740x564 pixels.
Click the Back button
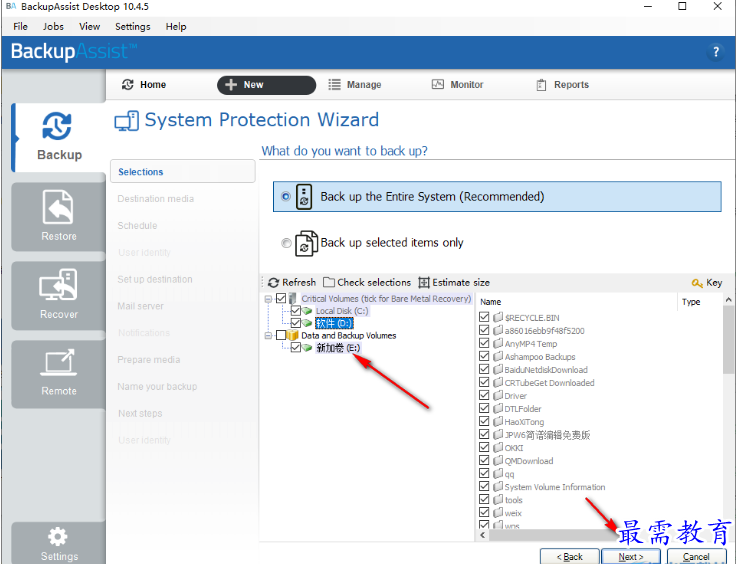[570, 556]
